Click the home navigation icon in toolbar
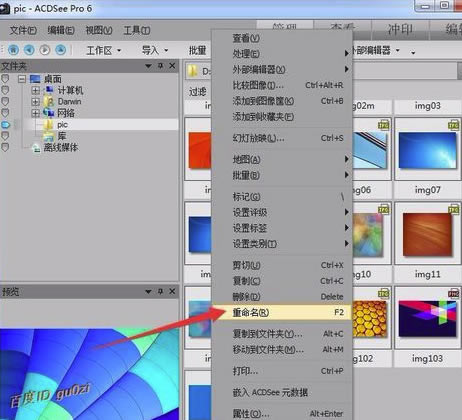Screen dimensions: 462x420 click(13, 50)
